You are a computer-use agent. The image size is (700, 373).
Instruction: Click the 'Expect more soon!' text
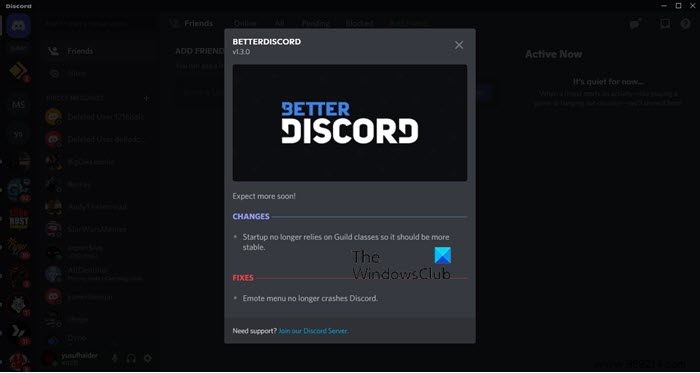coord(264,196)
